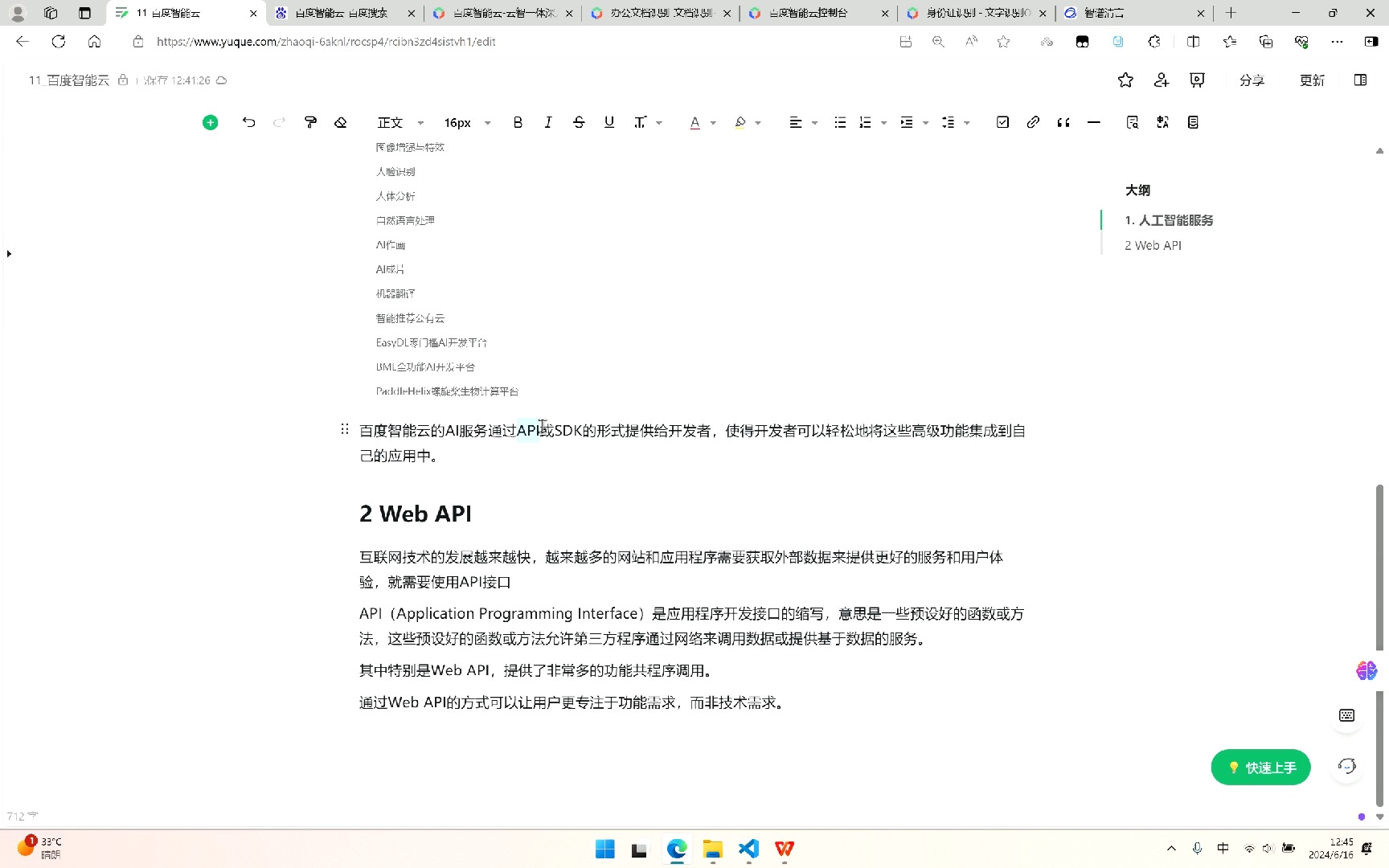The image size is (1389, 868).
Task: Toggle bold formatting
Action: (518, 122)
